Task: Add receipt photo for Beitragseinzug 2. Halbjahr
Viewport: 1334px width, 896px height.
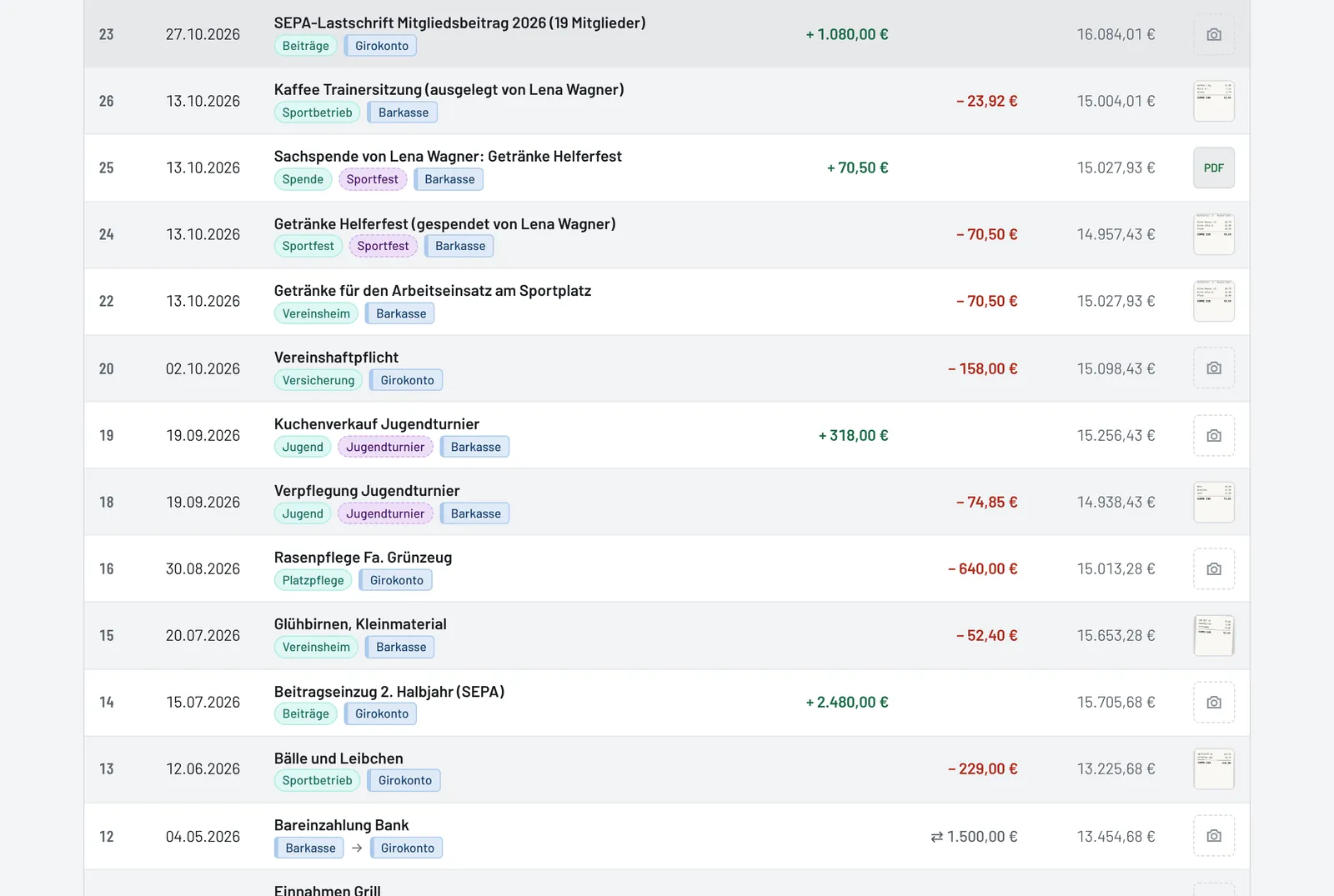Action: (1214, 702)
